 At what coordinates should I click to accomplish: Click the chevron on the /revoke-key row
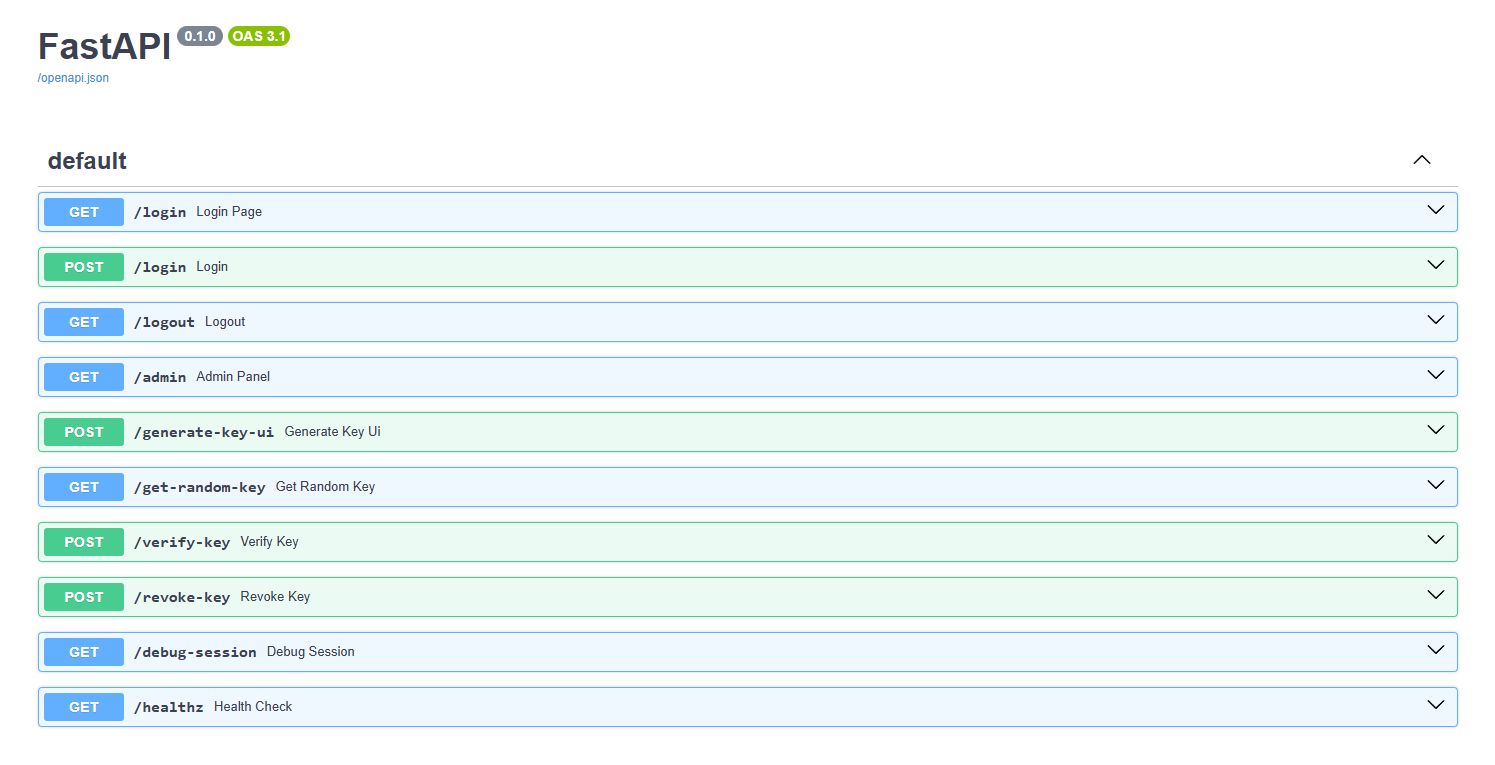tap(1436, 595)
